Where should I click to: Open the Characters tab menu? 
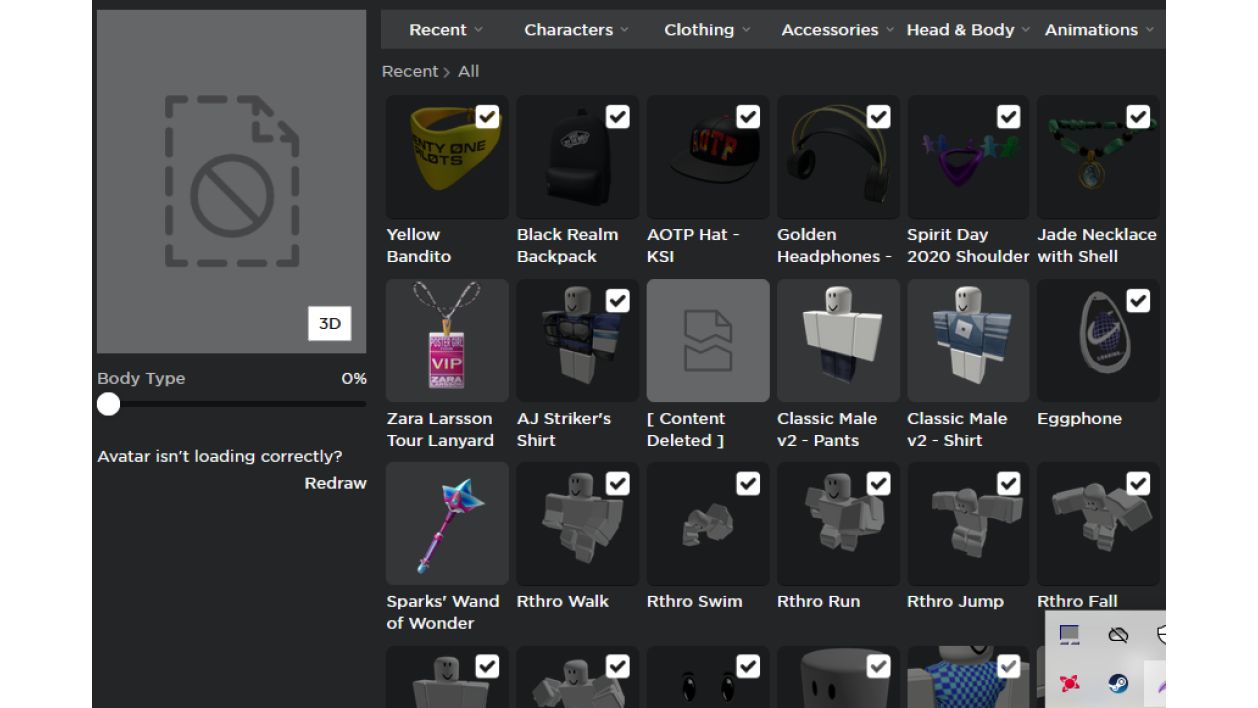click(x=577, y=30)
